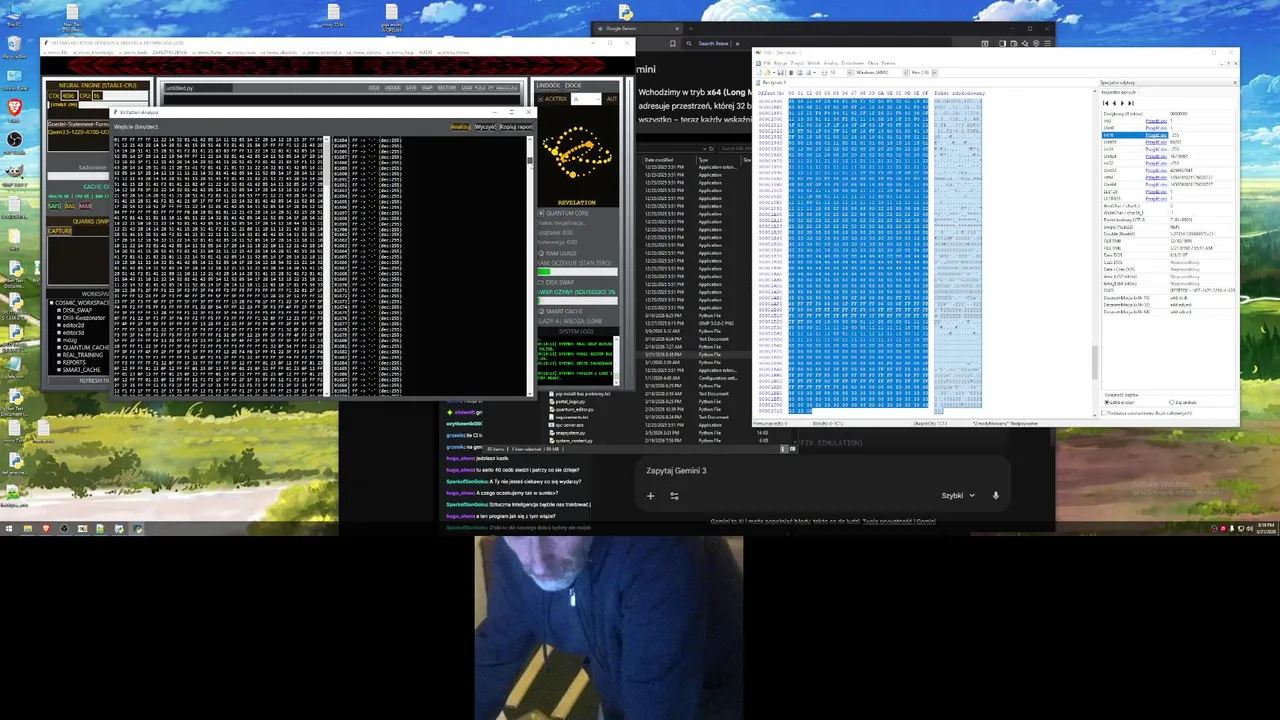
Task: Select editor2d in workspace tree
Action: pos(72,325)
